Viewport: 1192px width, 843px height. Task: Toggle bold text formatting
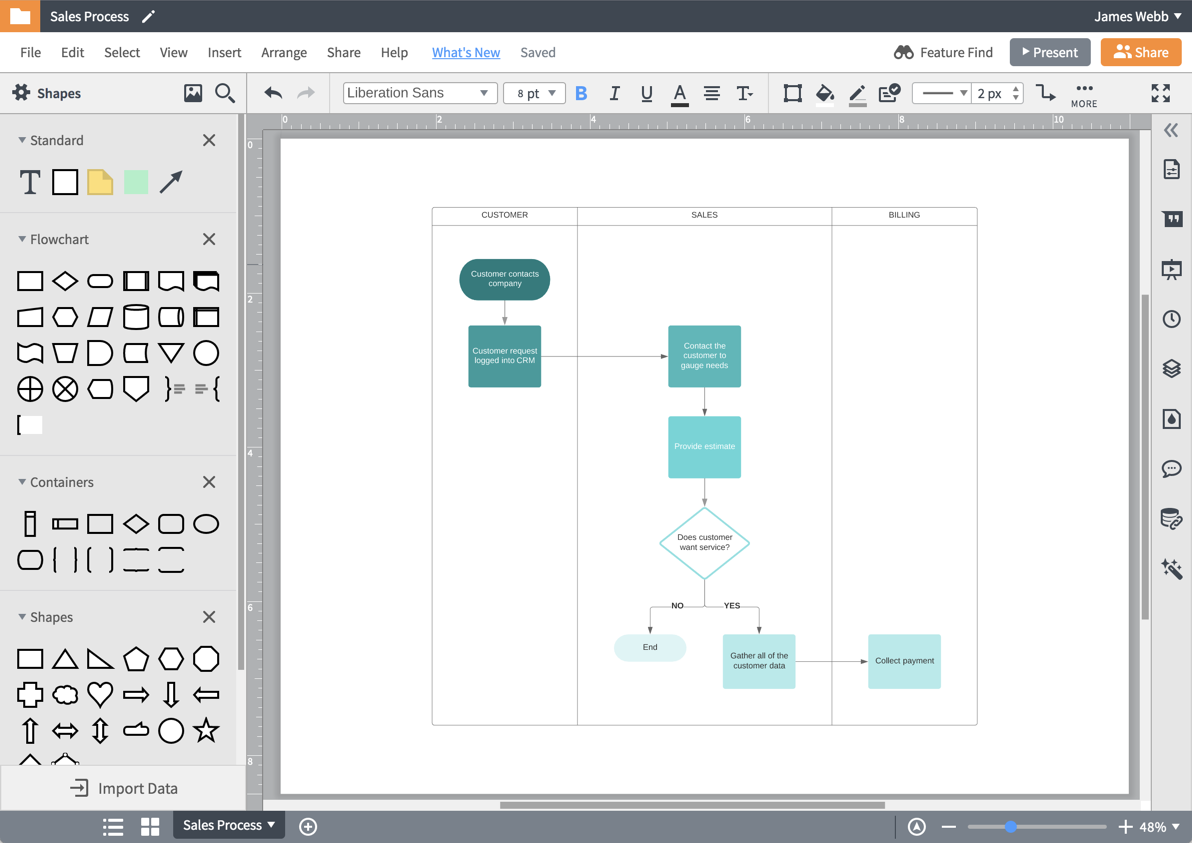click(581, 93)
